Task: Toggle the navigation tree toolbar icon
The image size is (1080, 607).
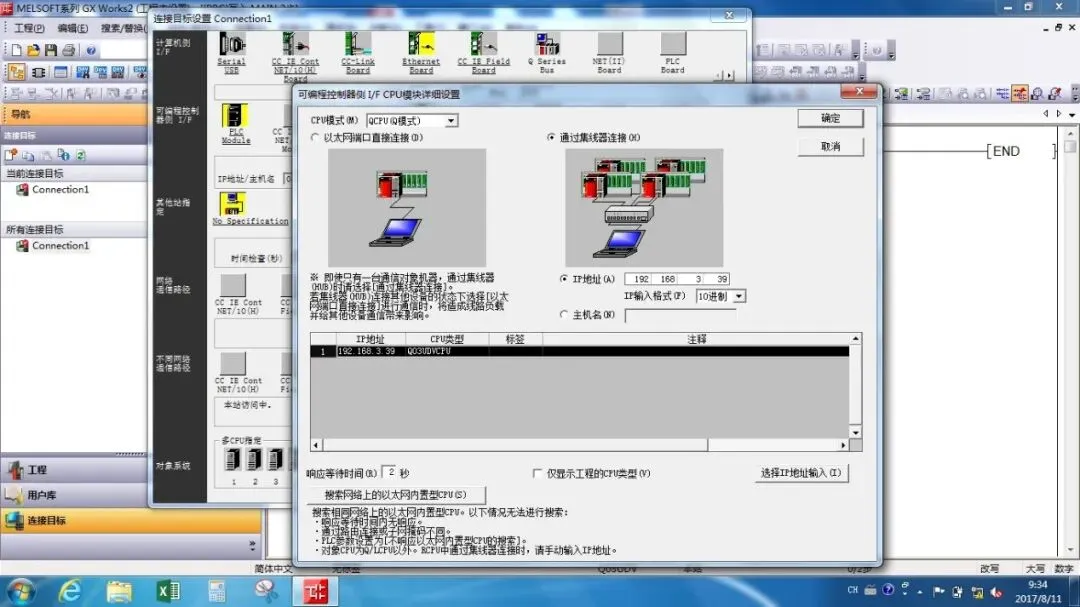Action: pyautogui.click(x=17, y=72)
